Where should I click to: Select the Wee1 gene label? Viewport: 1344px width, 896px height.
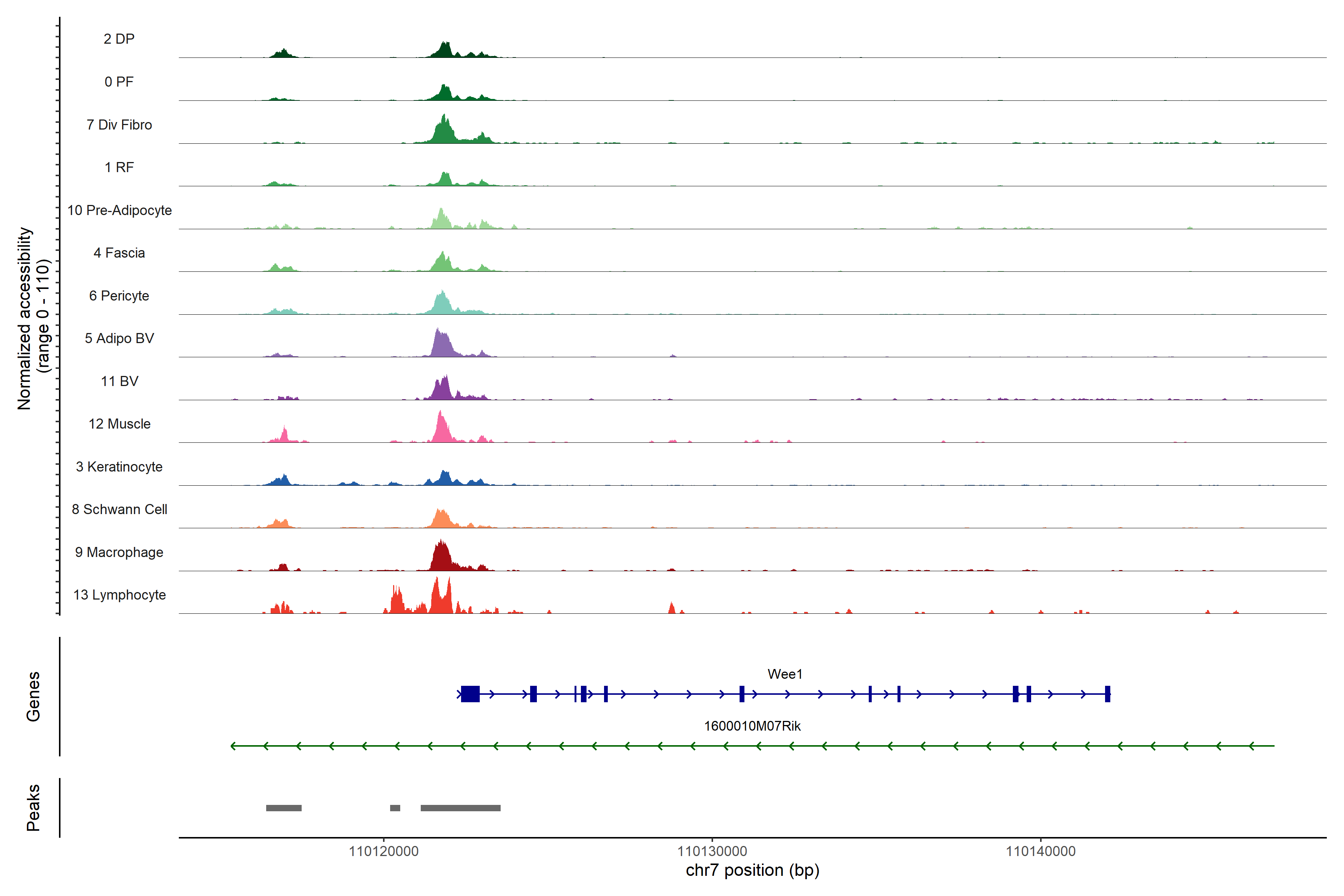pos(785,674)
